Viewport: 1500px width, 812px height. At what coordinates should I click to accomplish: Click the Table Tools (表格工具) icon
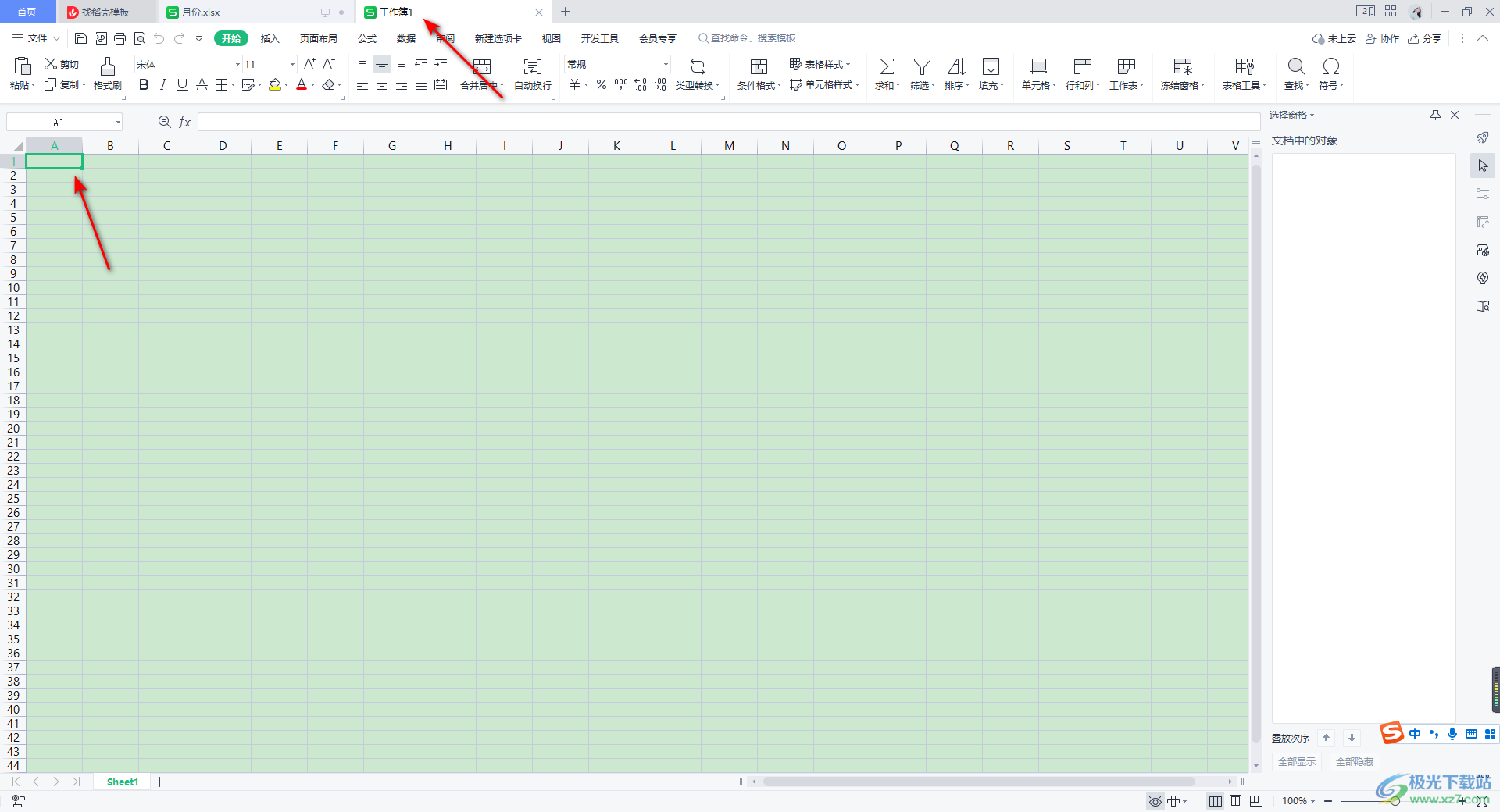1244,66
